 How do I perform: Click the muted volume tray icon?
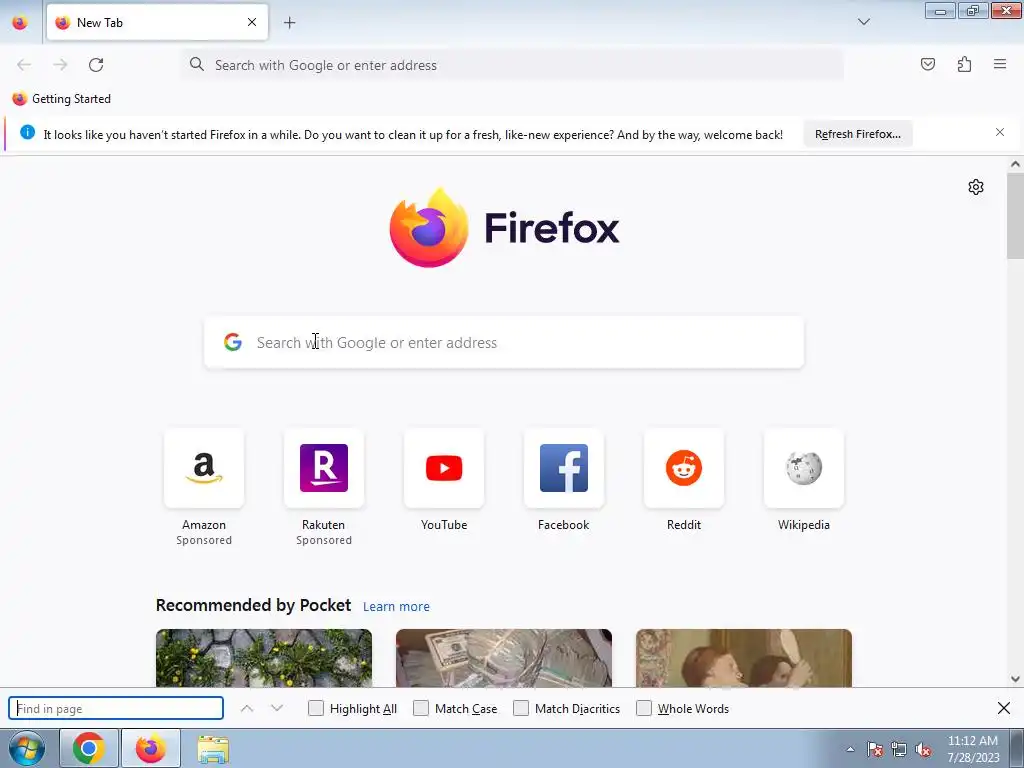pos(923,750)
